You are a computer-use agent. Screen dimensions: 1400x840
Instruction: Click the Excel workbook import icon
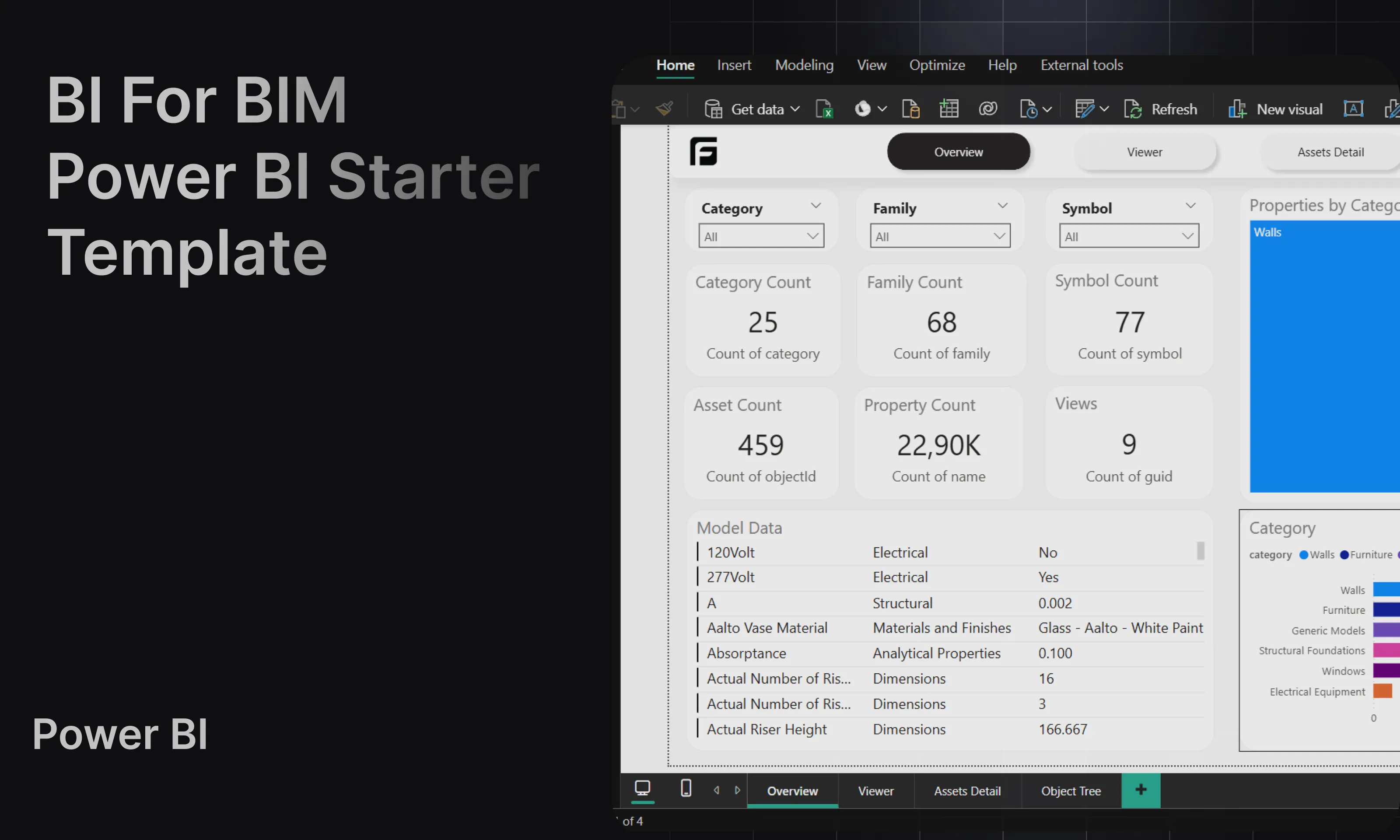pyautogui.click(x=824, y=108)
